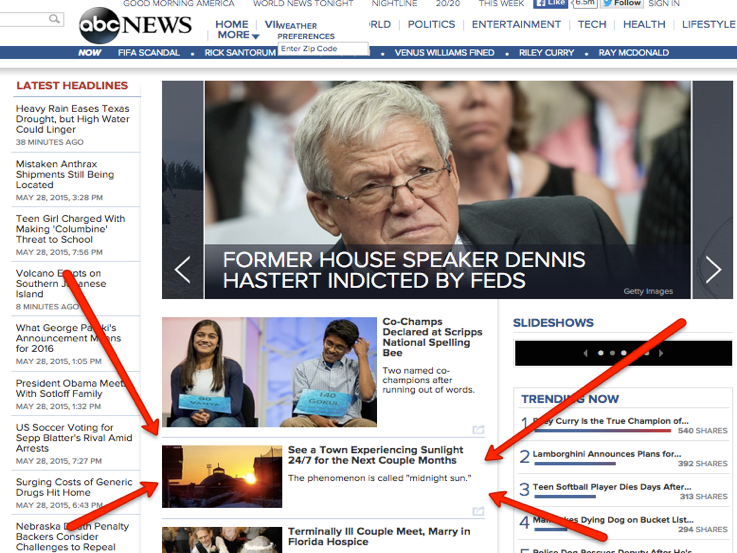Open GOOD MORNING AMERICA show link
This screenshot has height=553, width=737.
(179, 3)
